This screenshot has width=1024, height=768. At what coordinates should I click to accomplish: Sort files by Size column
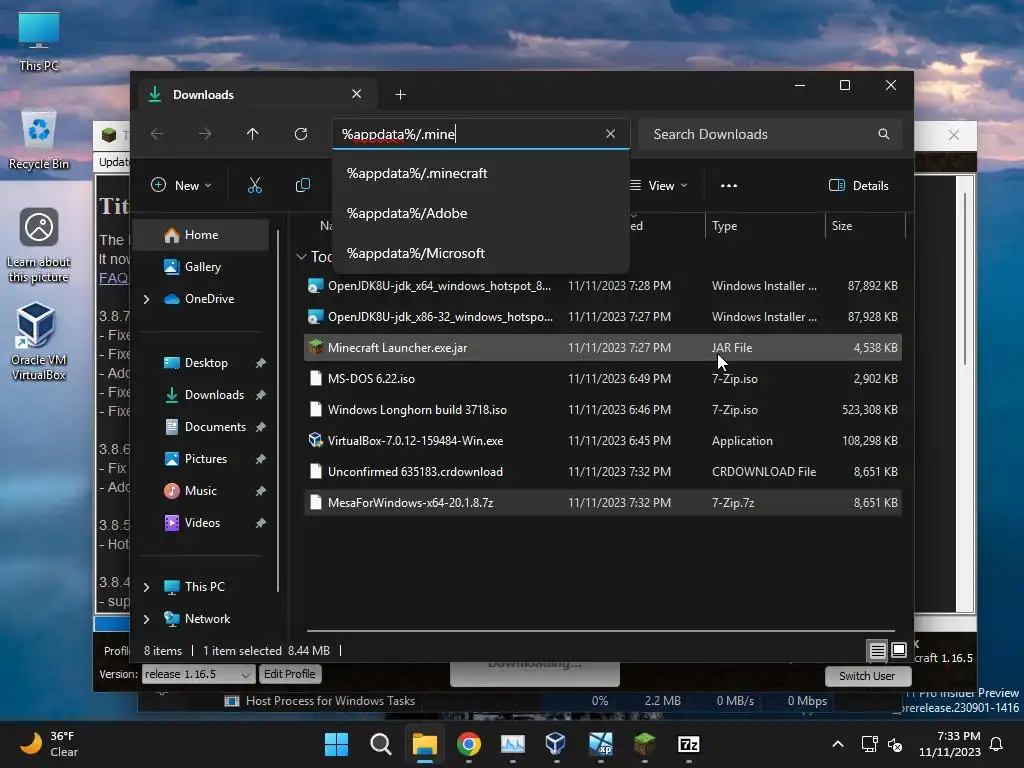[865, 226]
